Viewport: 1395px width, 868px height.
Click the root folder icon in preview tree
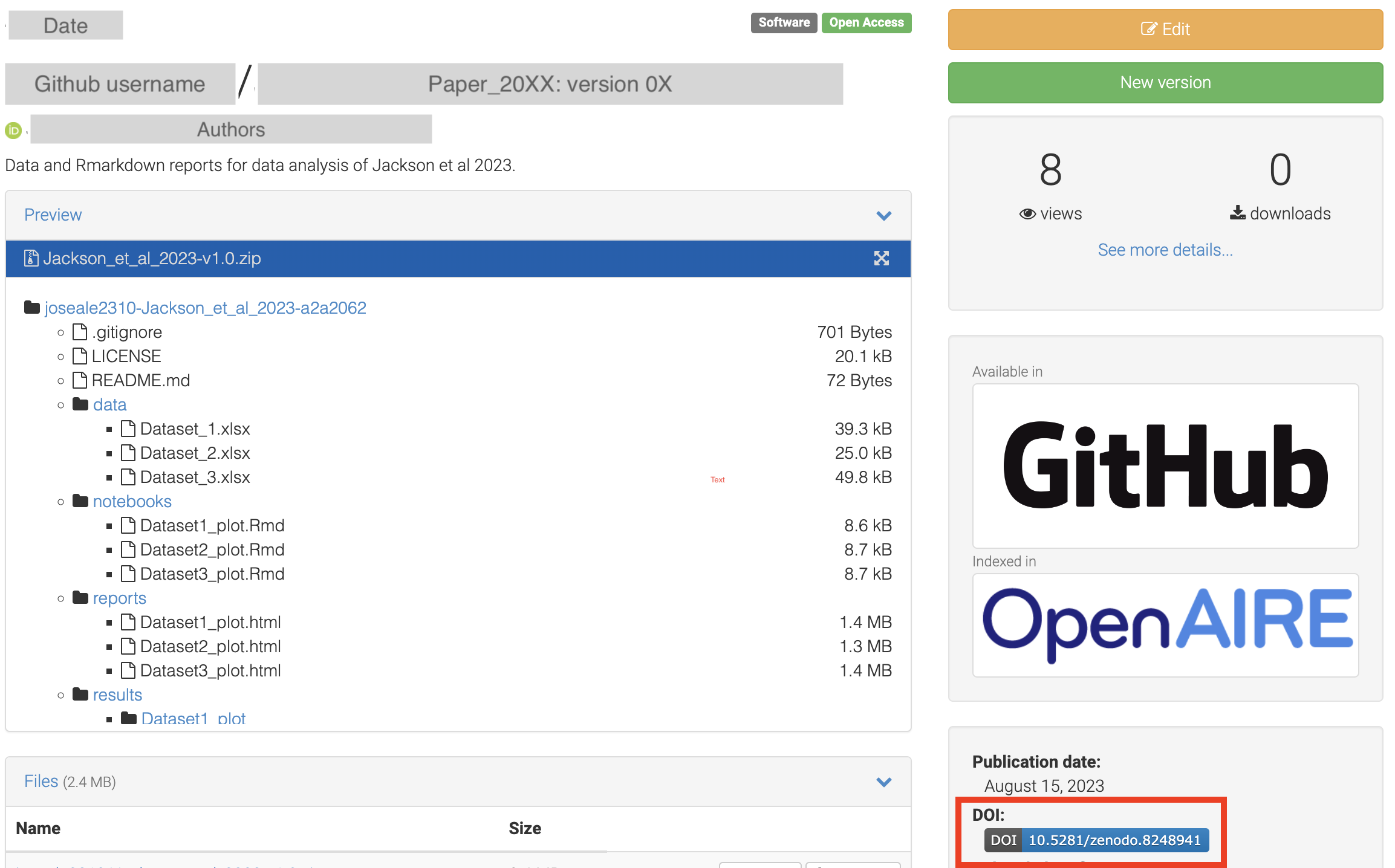click(32, 308)
